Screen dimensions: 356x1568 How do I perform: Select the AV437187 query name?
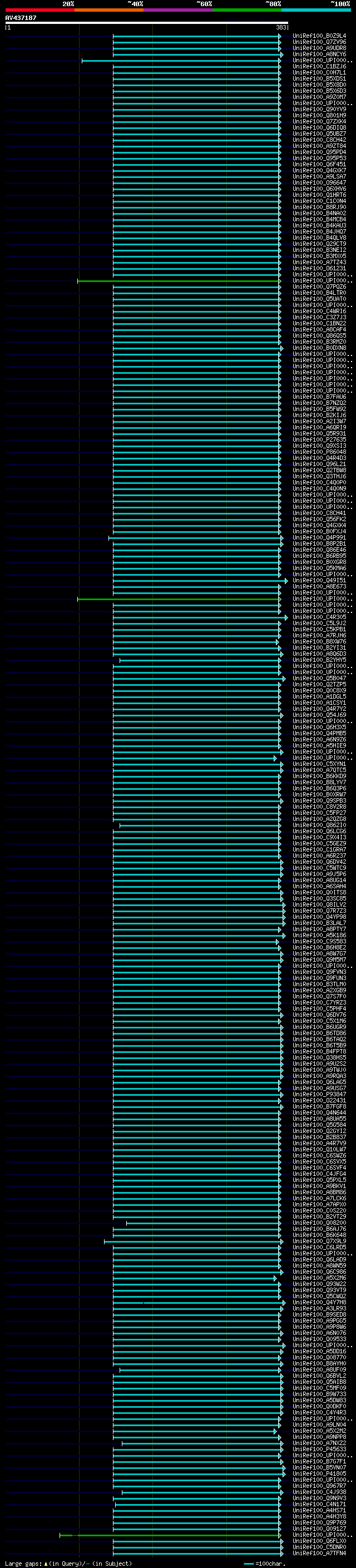click(21, 18)
